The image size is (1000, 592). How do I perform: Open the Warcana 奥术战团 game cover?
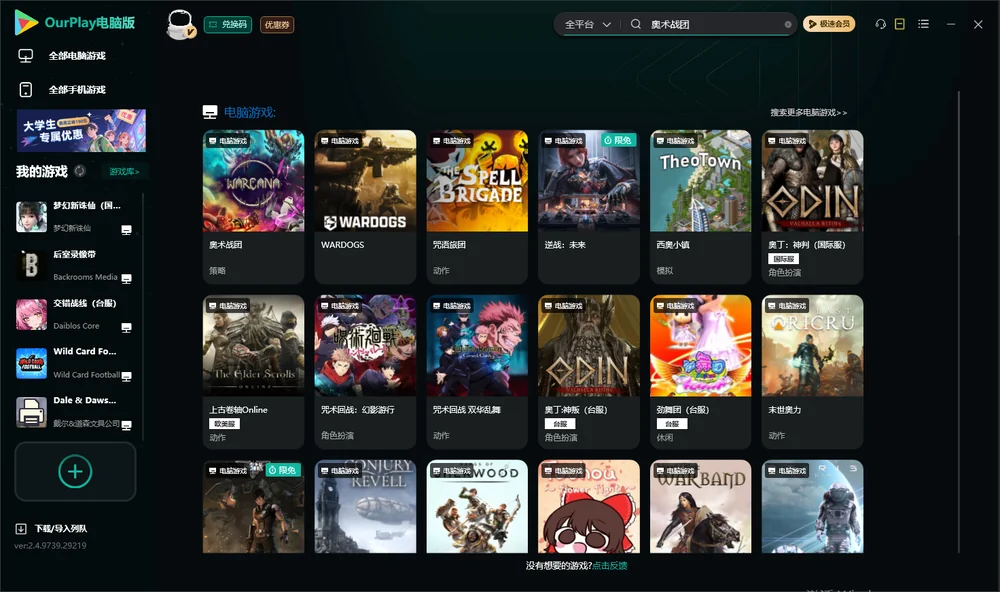pos(254,181)
